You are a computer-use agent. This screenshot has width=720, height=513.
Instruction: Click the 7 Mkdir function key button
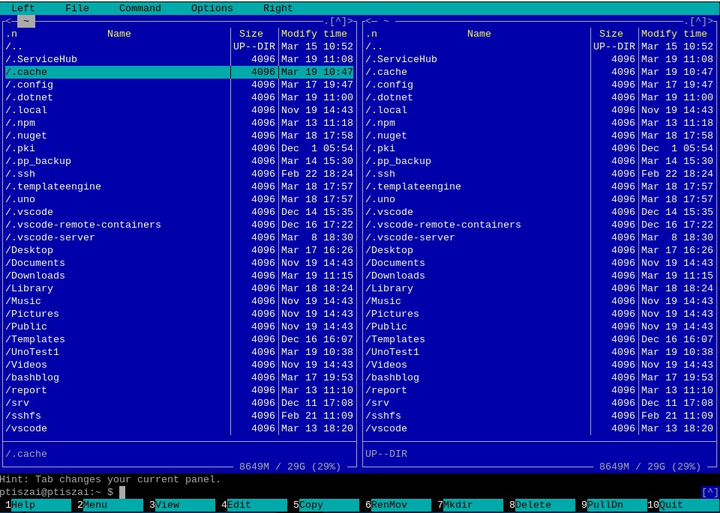point(468,505)
